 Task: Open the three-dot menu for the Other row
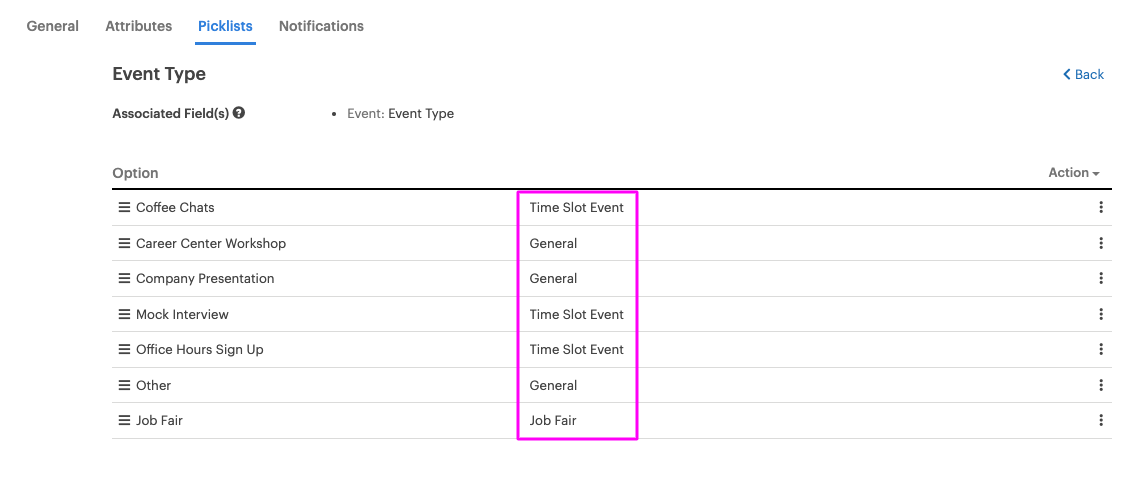tap(1100, 386)
